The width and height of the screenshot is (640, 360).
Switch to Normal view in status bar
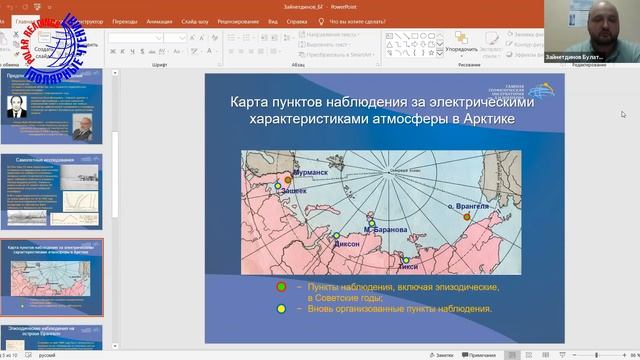point(512,355)
